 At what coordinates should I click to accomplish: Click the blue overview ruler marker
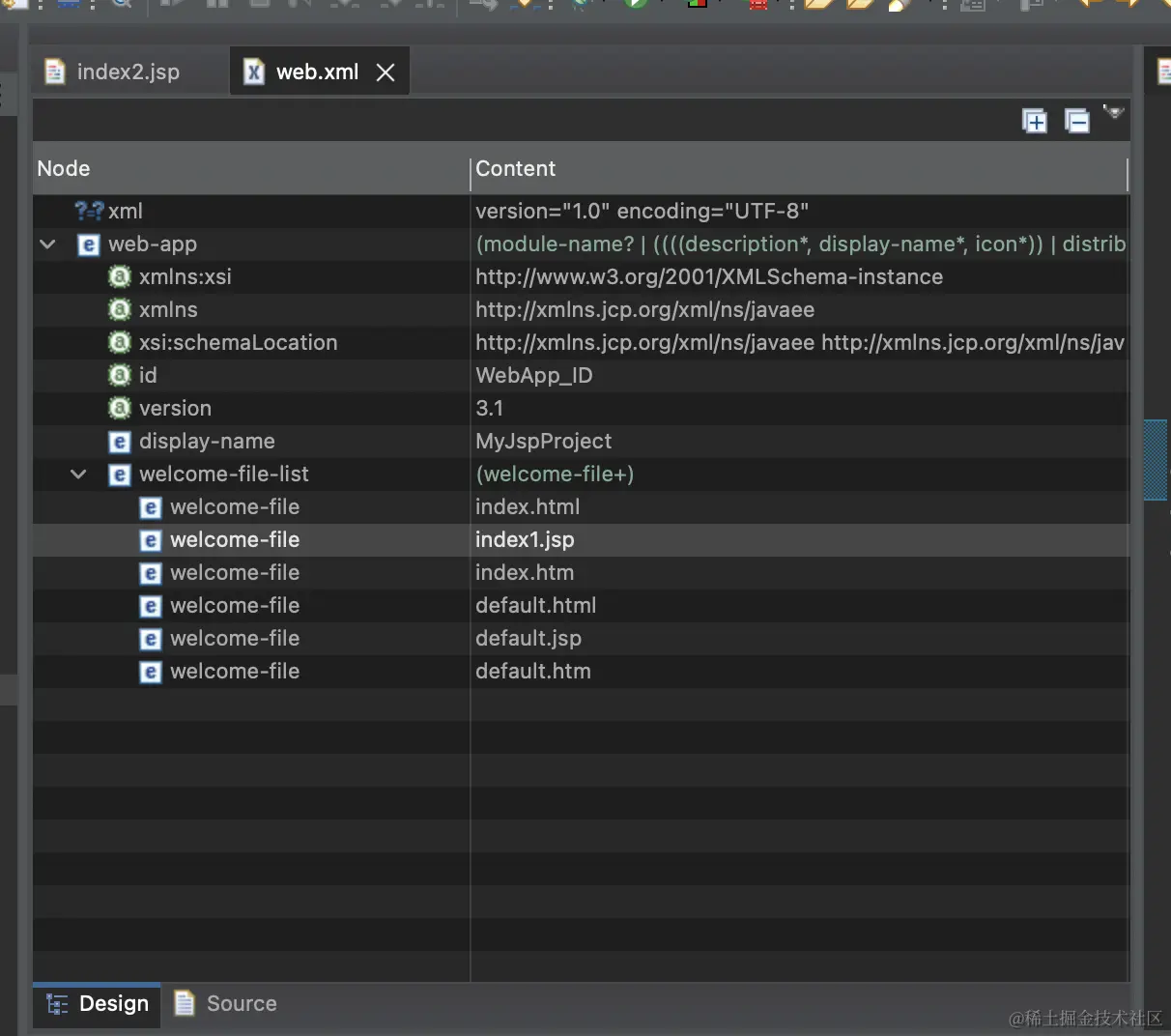[1156, 460]
